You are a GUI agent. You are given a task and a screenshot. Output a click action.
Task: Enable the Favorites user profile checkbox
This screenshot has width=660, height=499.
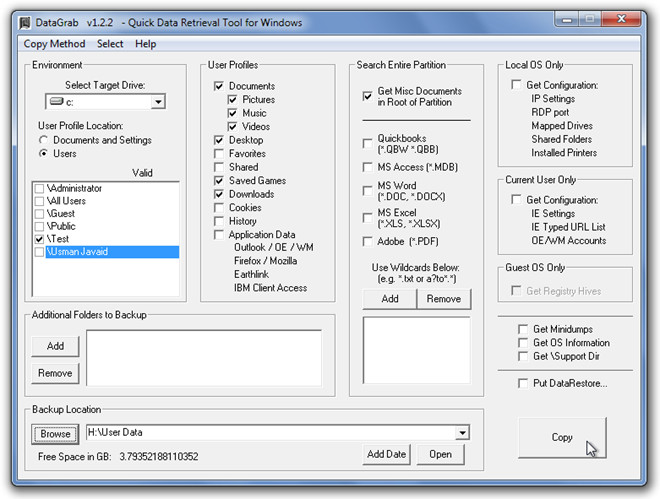click(219, 154)
